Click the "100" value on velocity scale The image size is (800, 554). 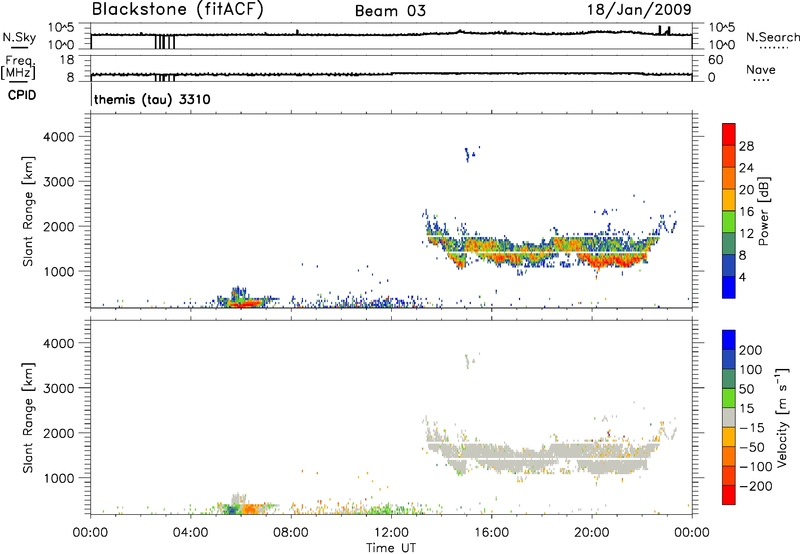click(x=751, y=369)
